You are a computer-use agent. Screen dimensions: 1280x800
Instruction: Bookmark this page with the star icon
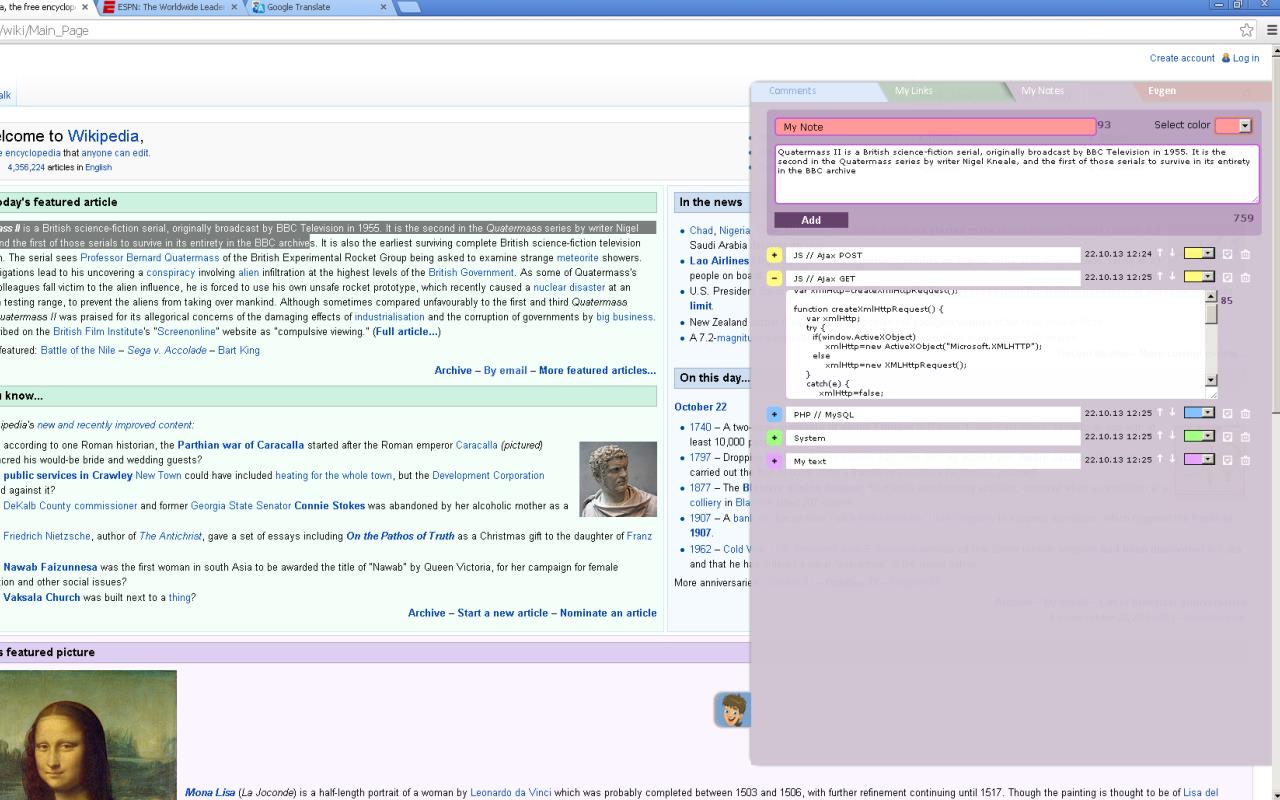tap(1246, 30)
